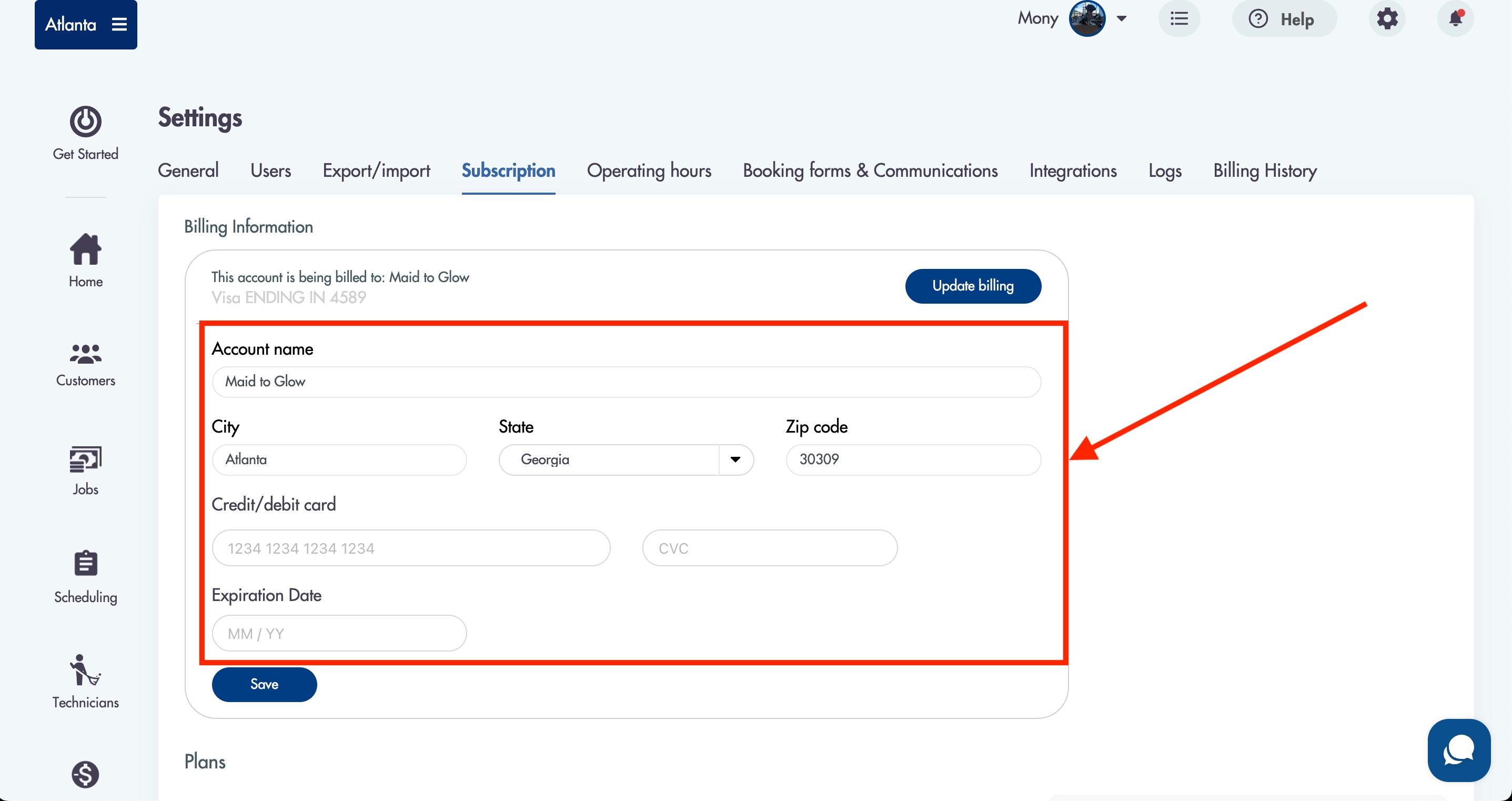Click the dollar sign sidebar icon
1512x801 pixels.
coord(86,774)
